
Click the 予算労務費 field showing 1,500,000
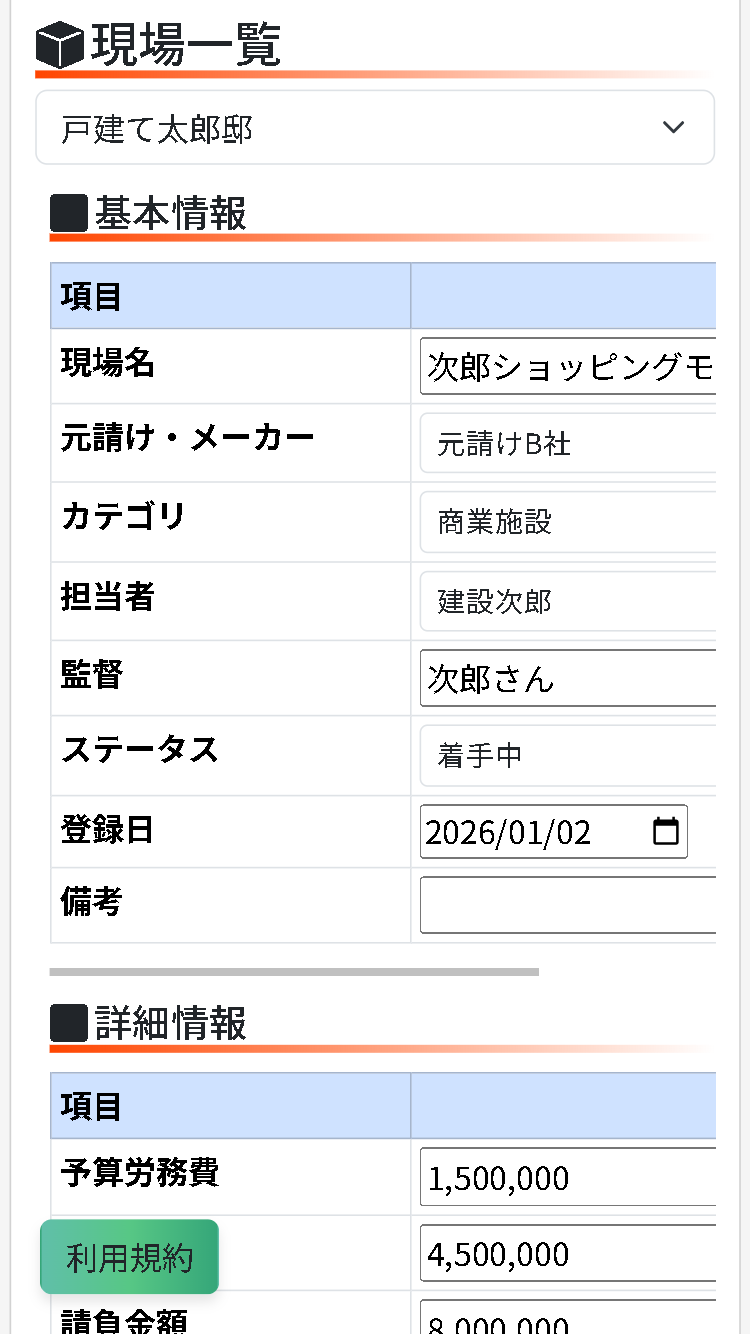point(570,1178)
